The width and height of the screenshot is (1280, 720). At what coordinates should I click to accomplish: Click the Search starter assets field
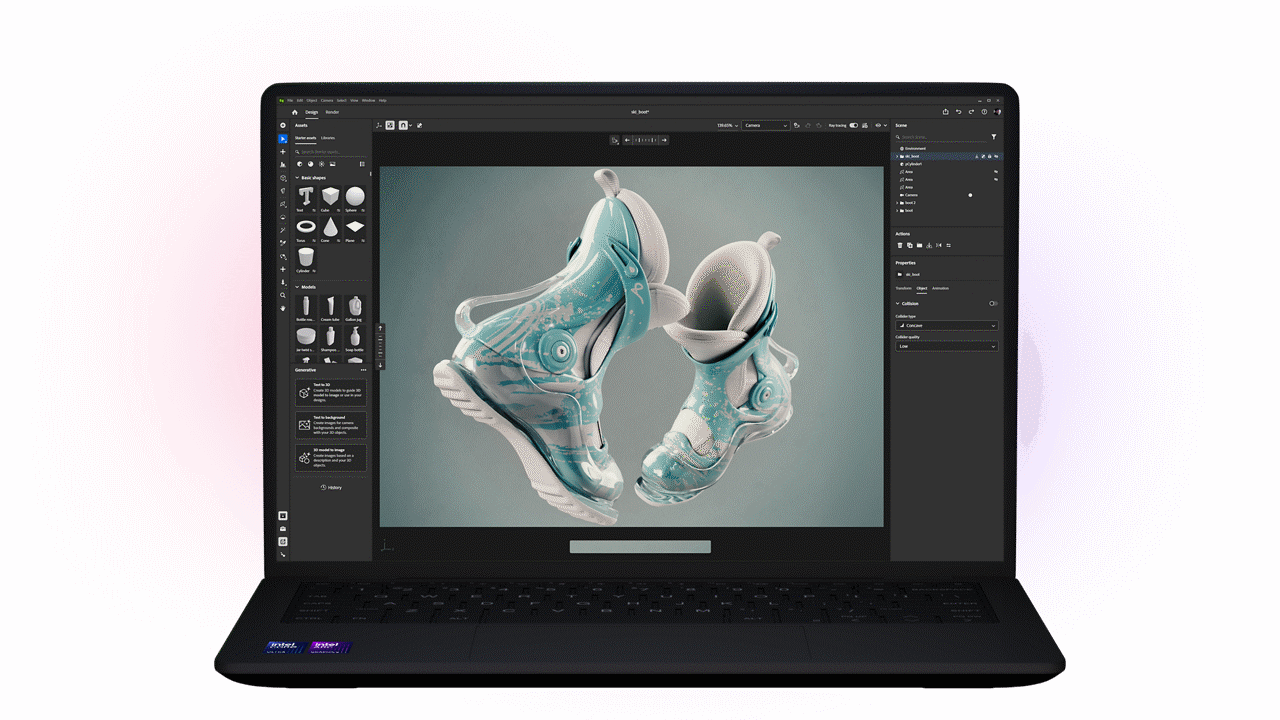click(331, 152)
